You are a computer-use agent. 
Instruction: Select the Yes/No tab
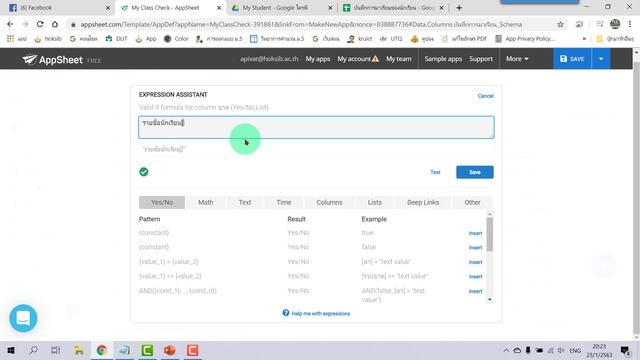162,202
